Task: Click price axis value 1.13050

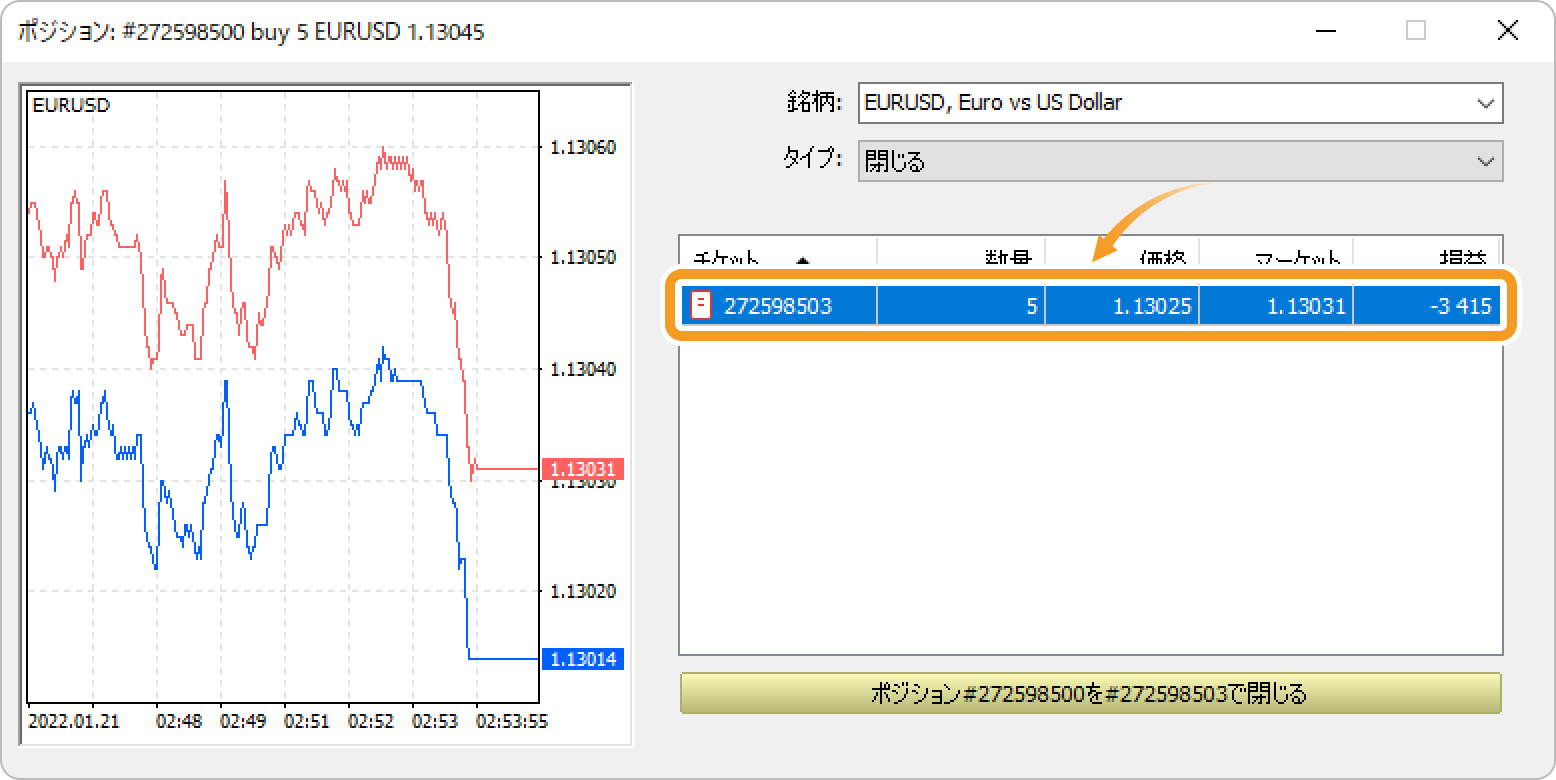Action: coord(583,257)
